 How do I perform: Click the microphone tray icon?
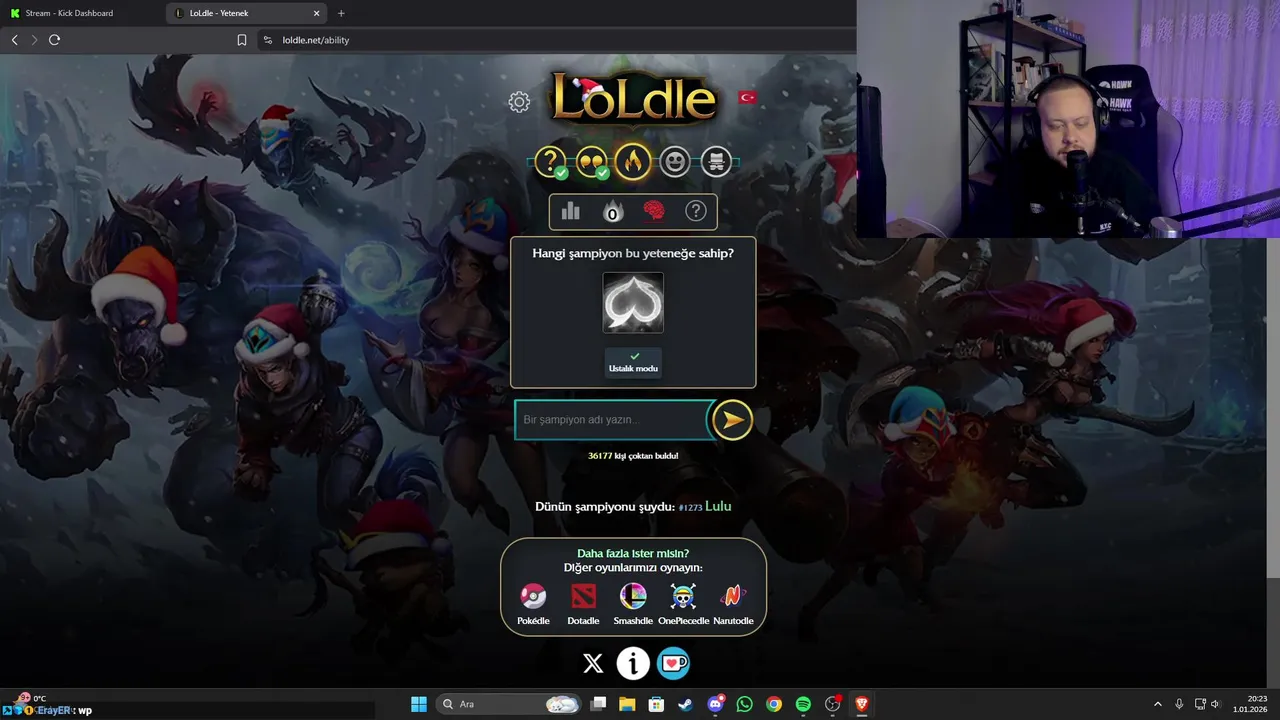point(1179,704)
